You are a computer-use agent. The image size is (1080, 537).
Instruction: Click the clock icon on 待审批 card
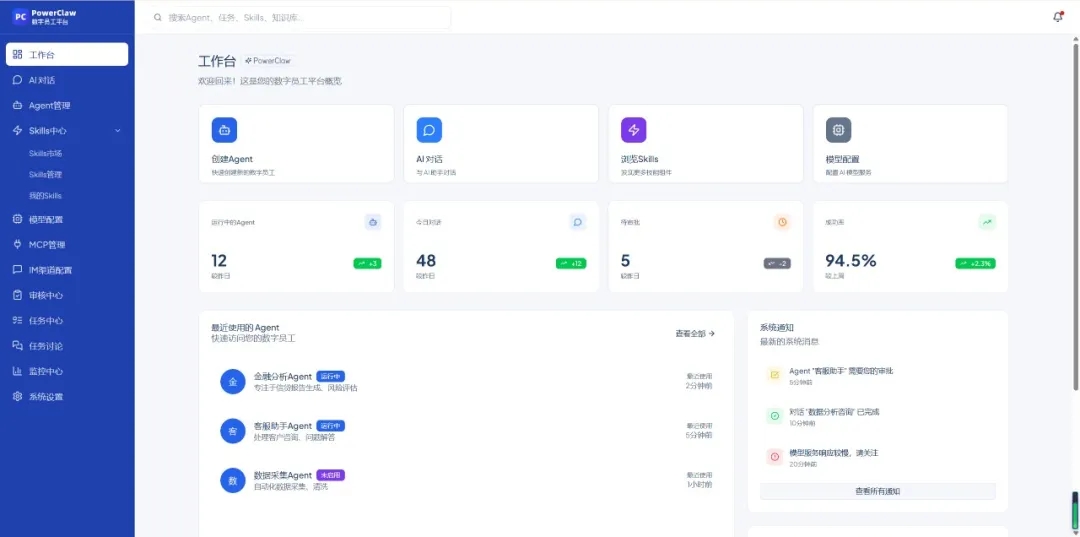(x=782, y=222)
